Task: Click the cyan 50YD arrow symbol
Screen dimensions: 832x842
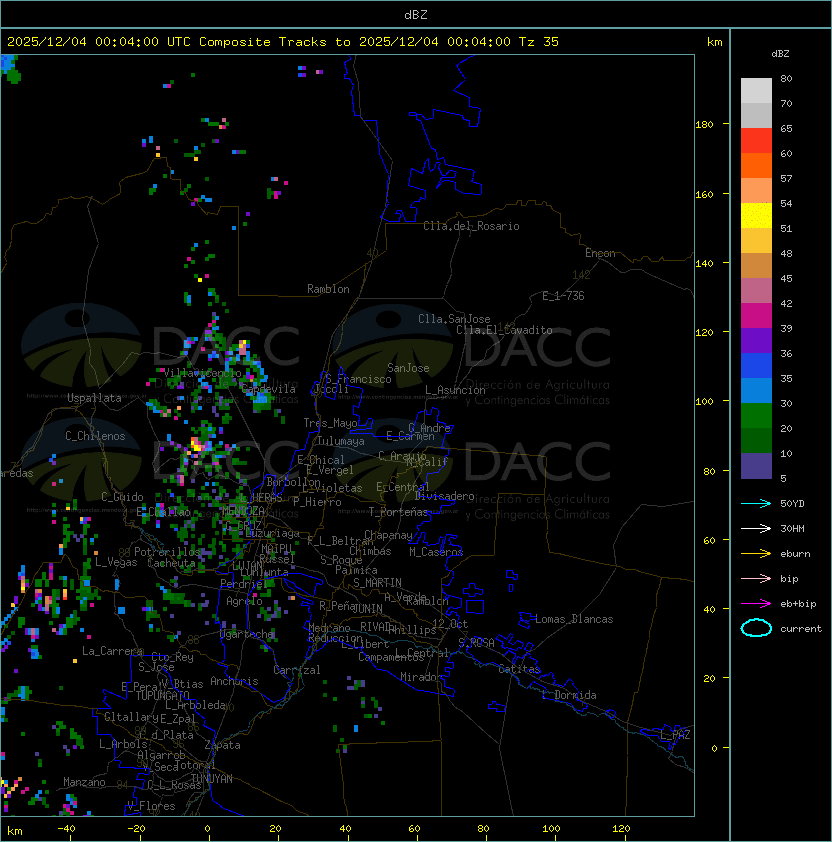Action: tap(756, 503)
